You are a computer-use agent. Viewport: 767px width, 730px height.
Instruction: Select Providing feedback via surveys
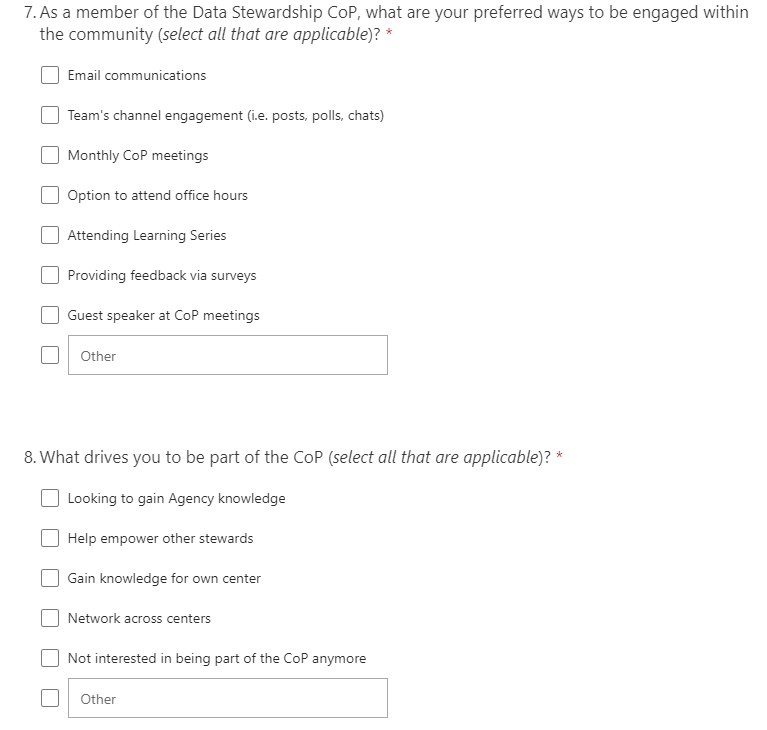[x=50, y=276]
